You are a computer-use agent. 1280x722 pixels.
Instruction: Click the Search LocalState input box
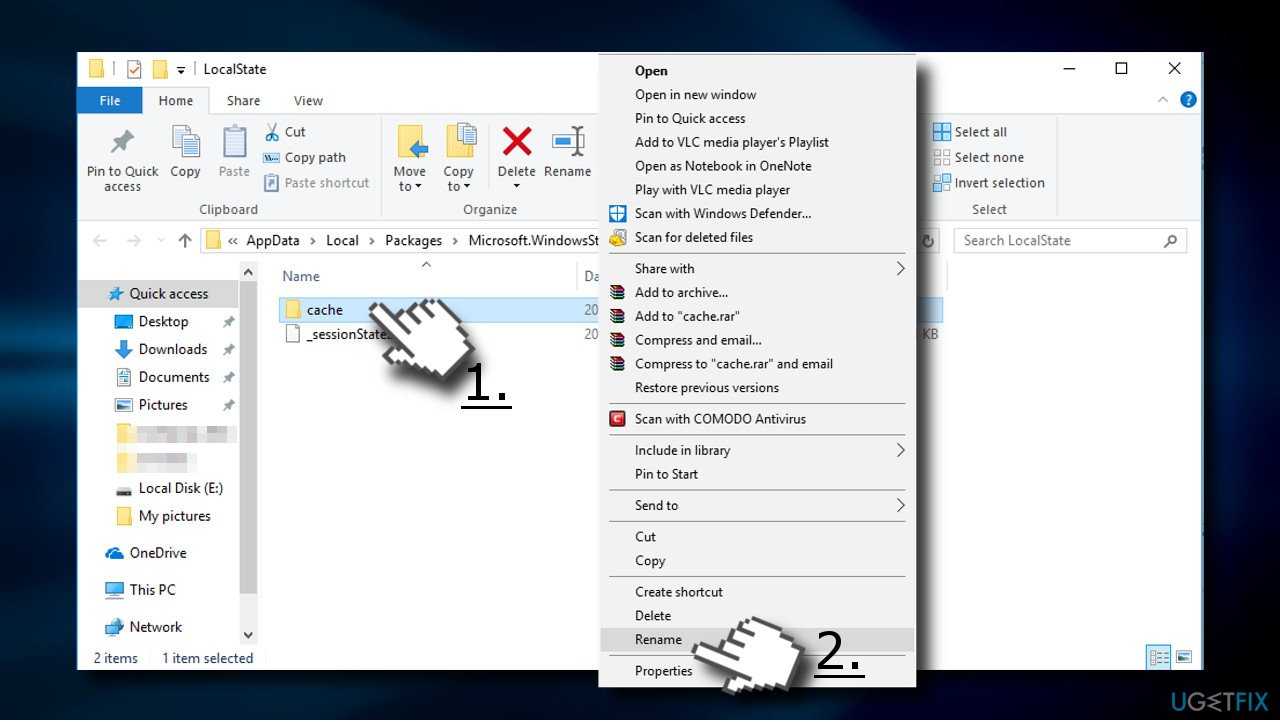click(x=1060, y=241)
